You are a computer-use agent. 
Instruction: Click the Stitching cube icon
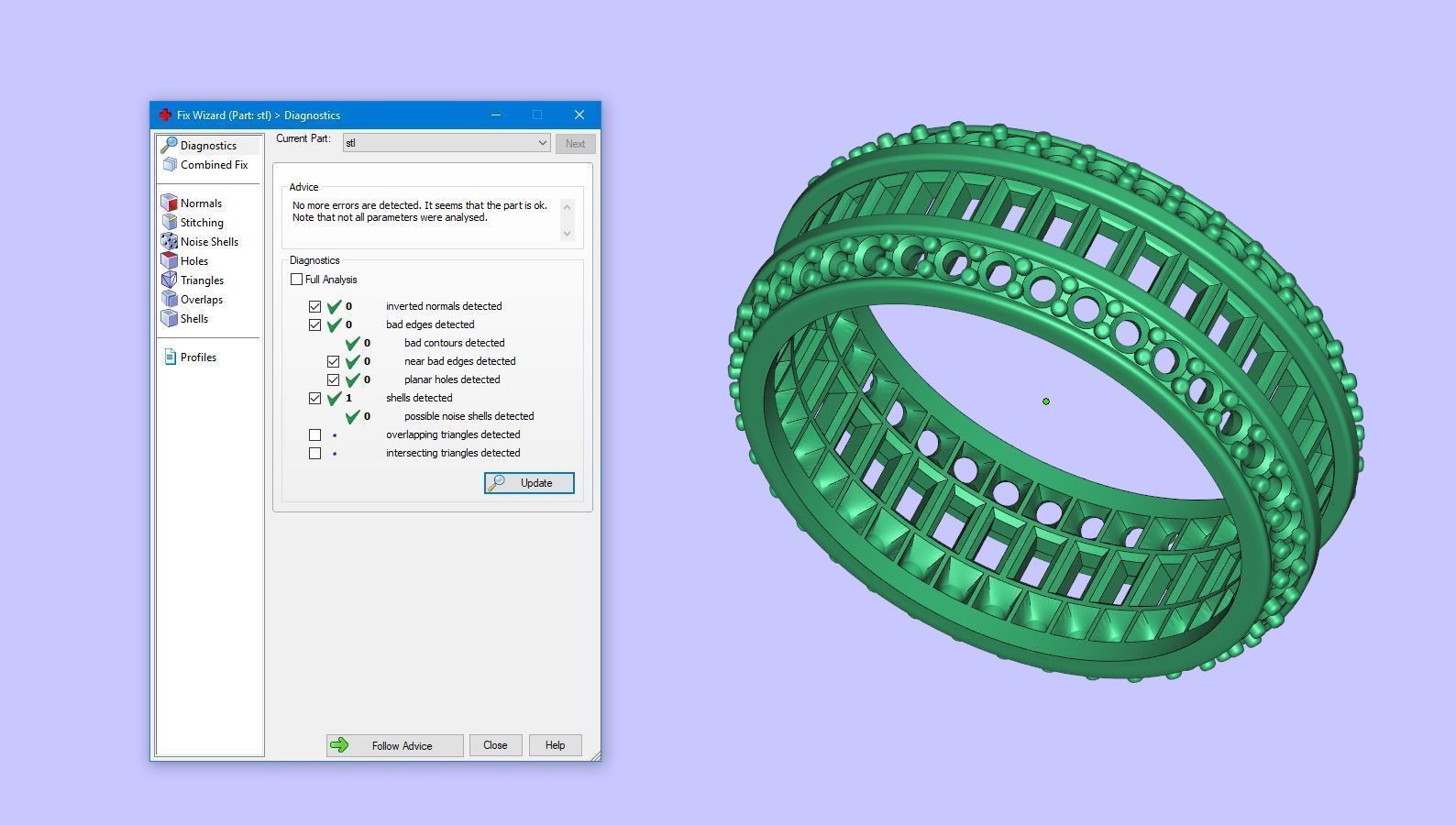point(169,222)
